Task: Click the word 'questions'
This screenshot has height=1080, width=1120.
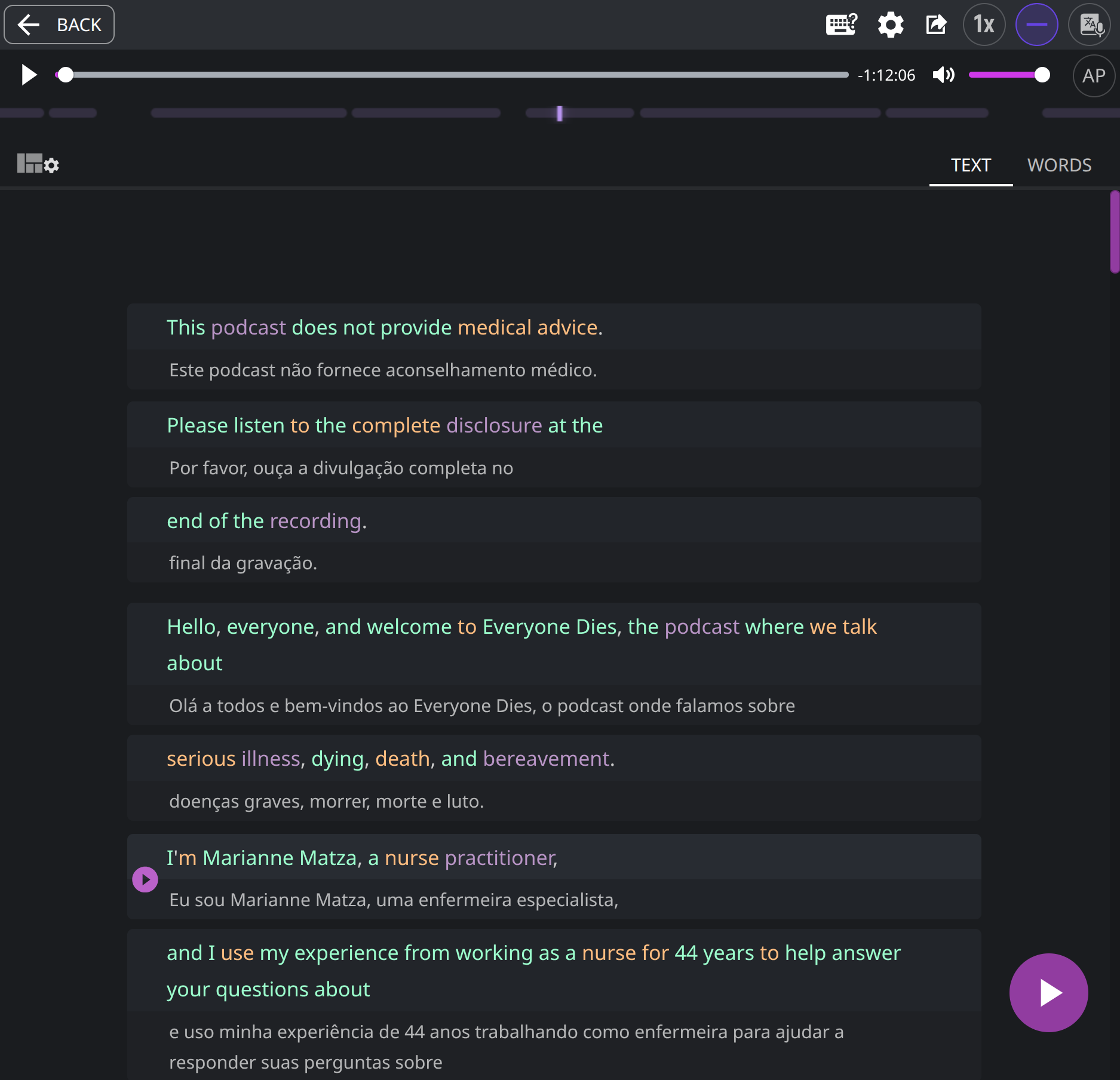Action: click(x=262, y=989)
